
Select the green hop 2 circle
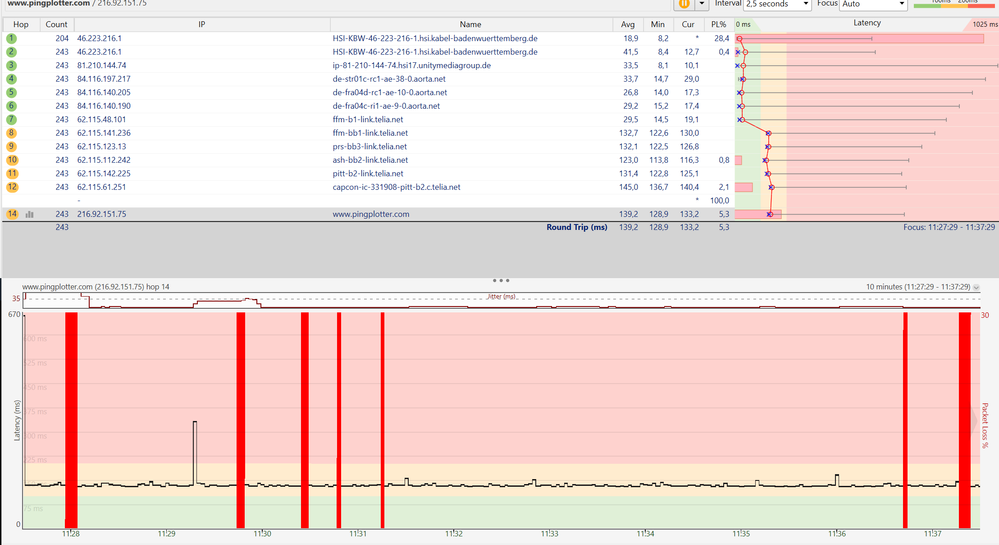tap(11, 52)
